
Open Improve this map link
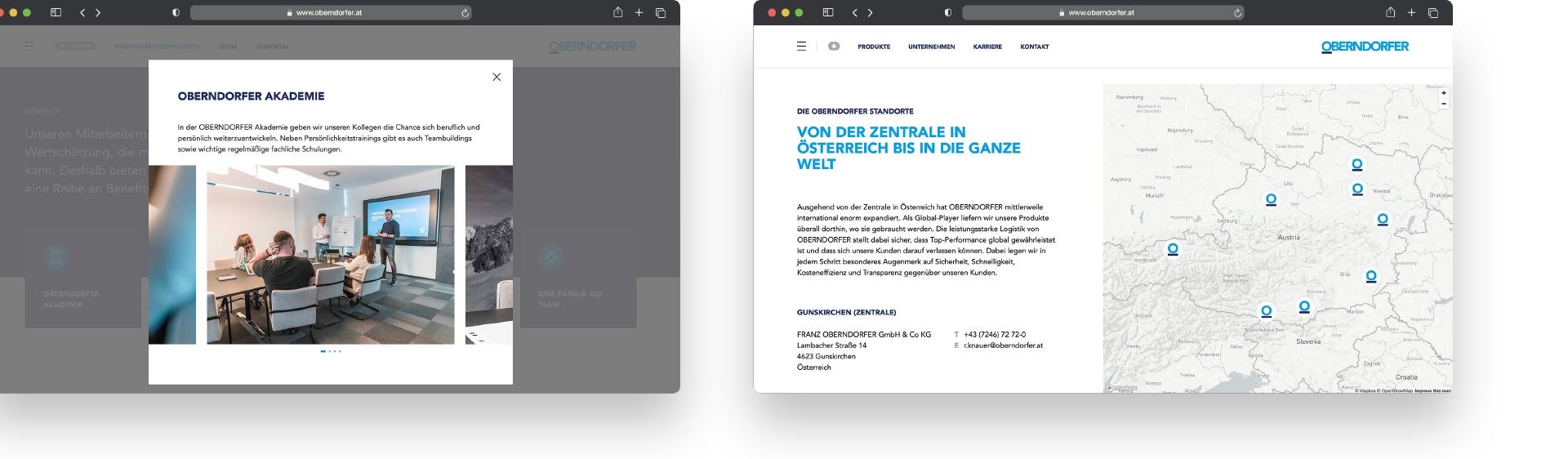tap(1432, 390)
